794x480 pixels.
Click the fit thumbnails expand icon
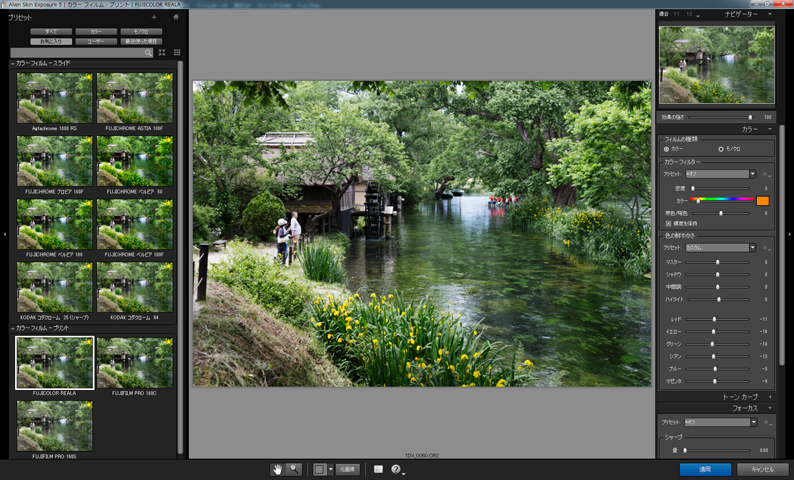click(x=162, y=52)
